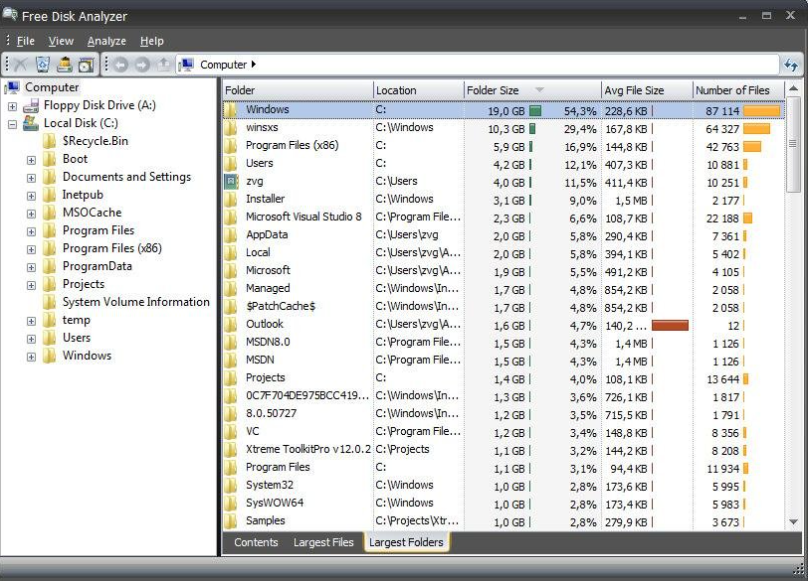The height and width of the screenshot is (581, 808).
Task: Click the Free Disk Analyzer title bar icon
Action: (x=10, y=15)
